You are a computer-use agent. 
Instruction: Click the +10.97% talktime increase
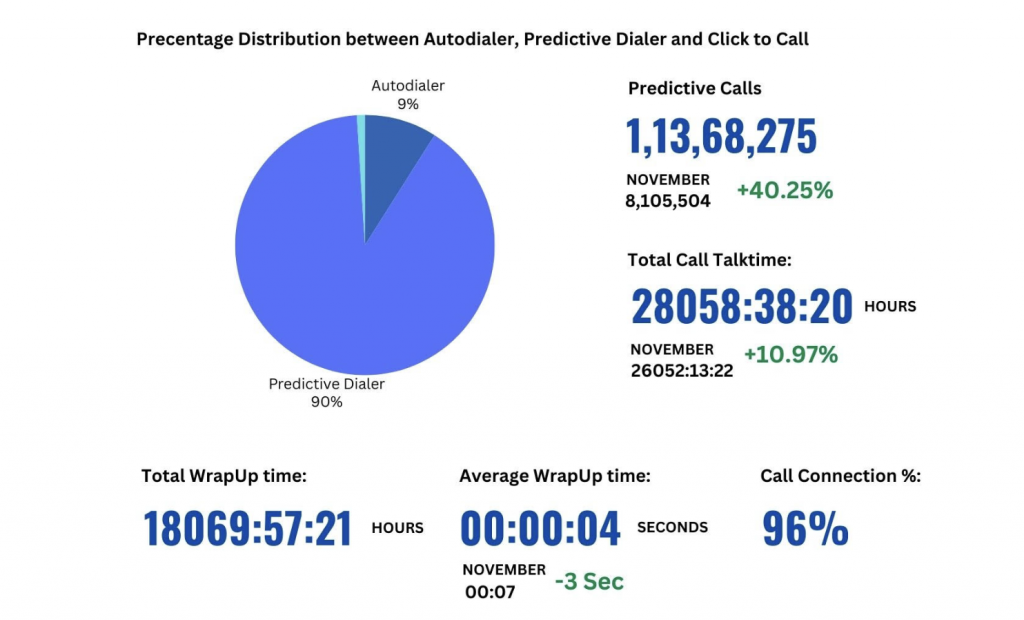pos(791,354)
